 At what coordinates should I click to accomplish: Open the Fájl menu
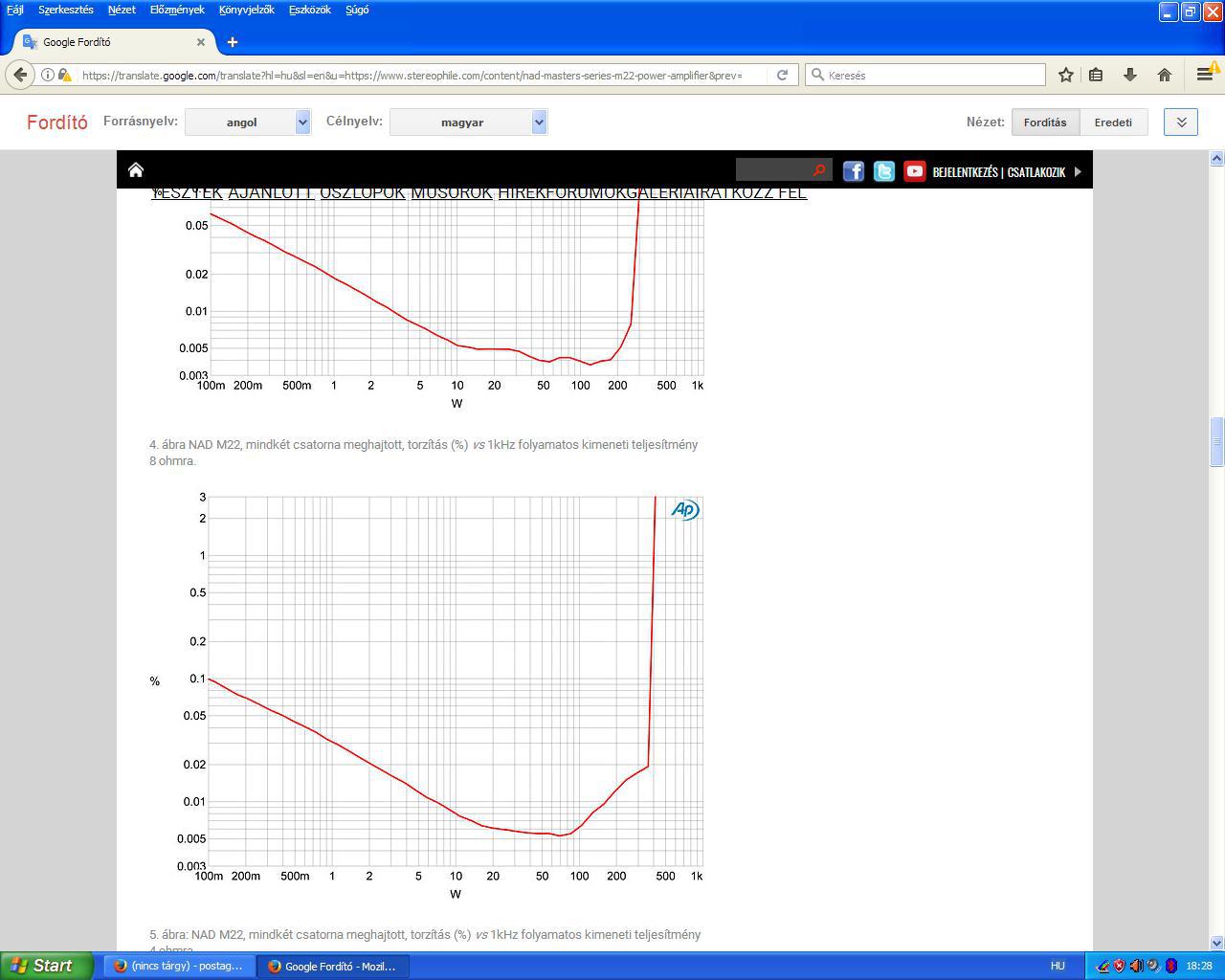click(15, 10)
